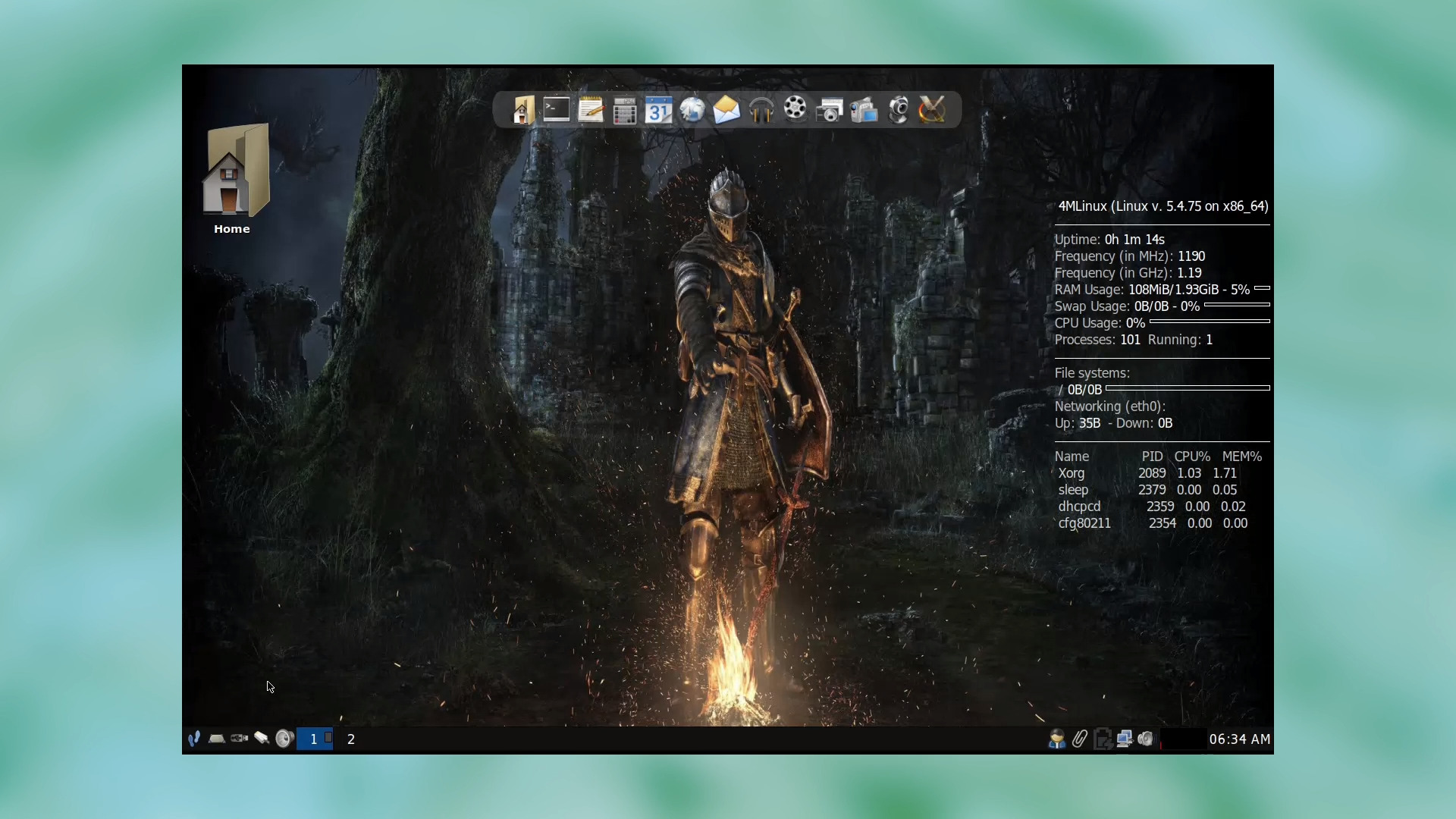Open the clipboard paperclip icon in system tray
This screenshot has width=1456, height=819.
pyautogui.click(x=1080, y=739)
